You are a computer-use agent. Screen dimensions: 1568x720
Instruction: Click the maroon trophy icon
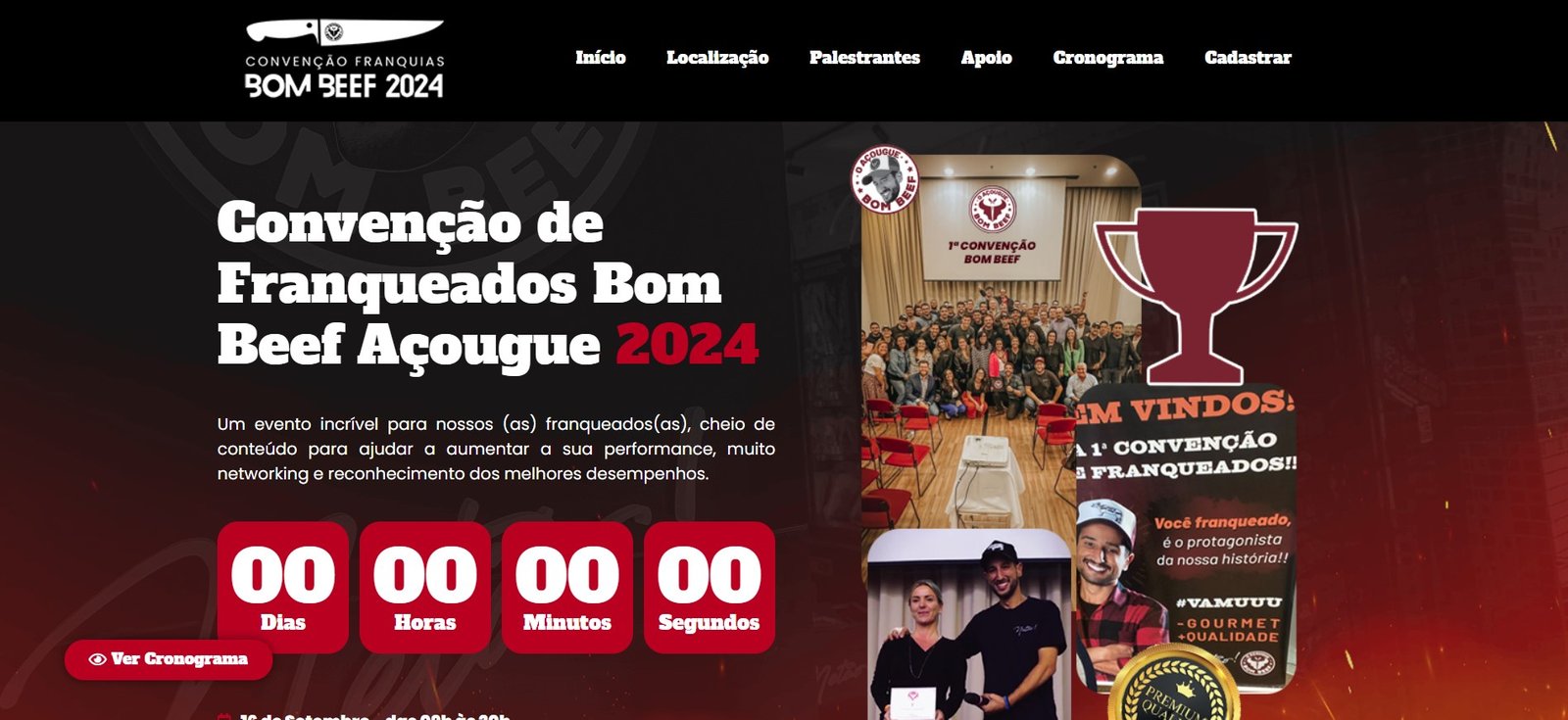[1196, 296]
